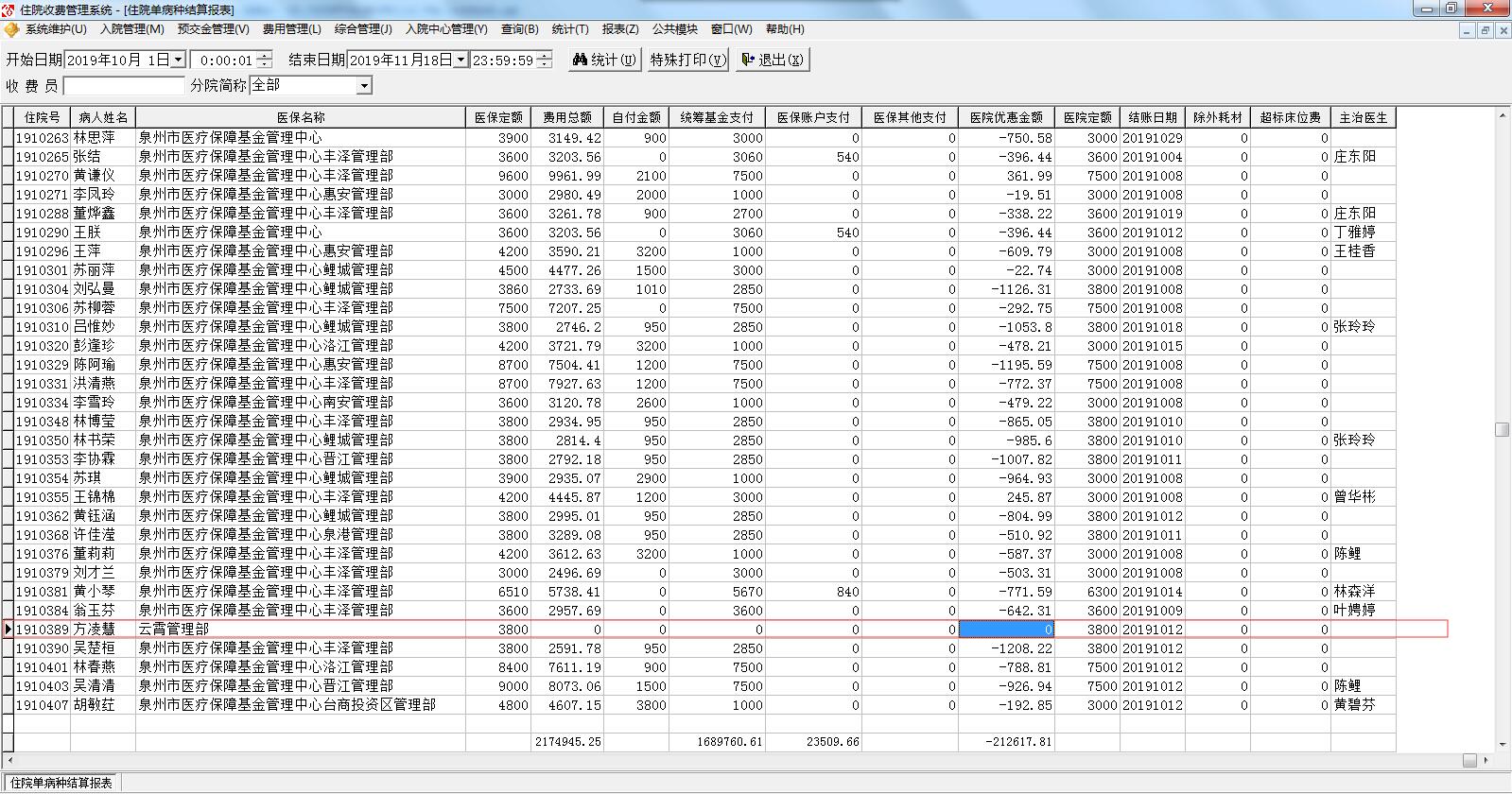Click the 统计(U) button with binoculars
The image size is (1512, 794).
click(x=605, y=60)
